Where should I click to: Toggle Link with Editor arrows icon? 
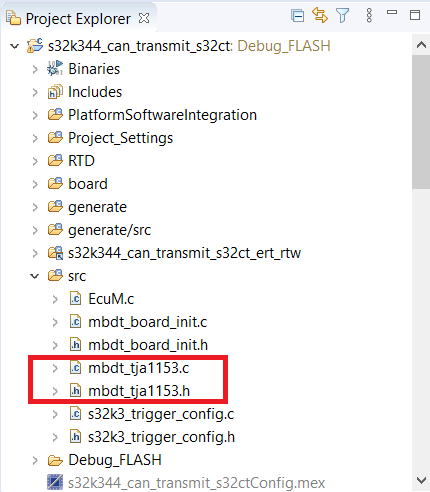point(320,15)
